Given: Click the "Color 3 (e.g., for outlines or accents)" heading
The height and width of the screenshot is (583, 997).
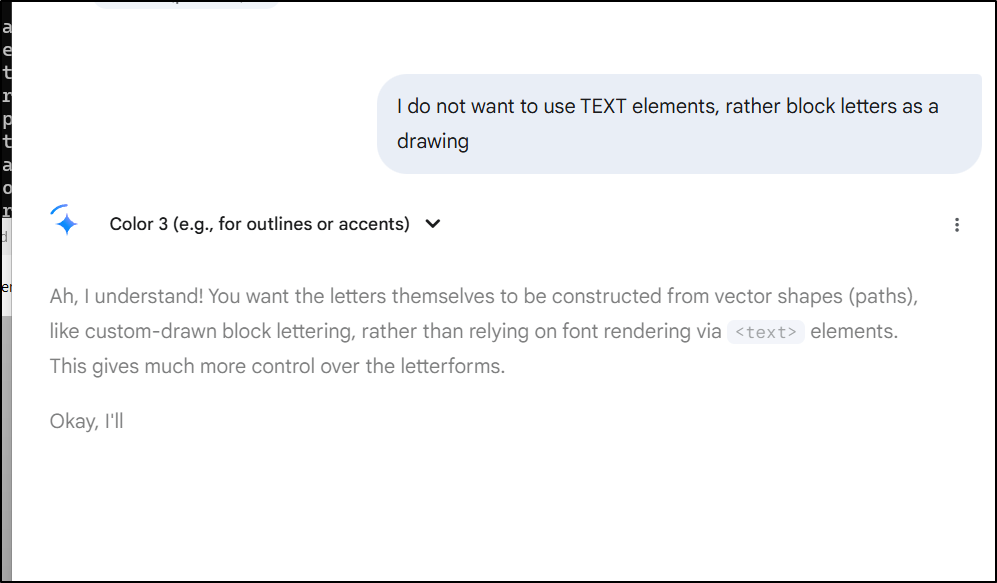Looking at the screenshot, I should coord(259,224).
